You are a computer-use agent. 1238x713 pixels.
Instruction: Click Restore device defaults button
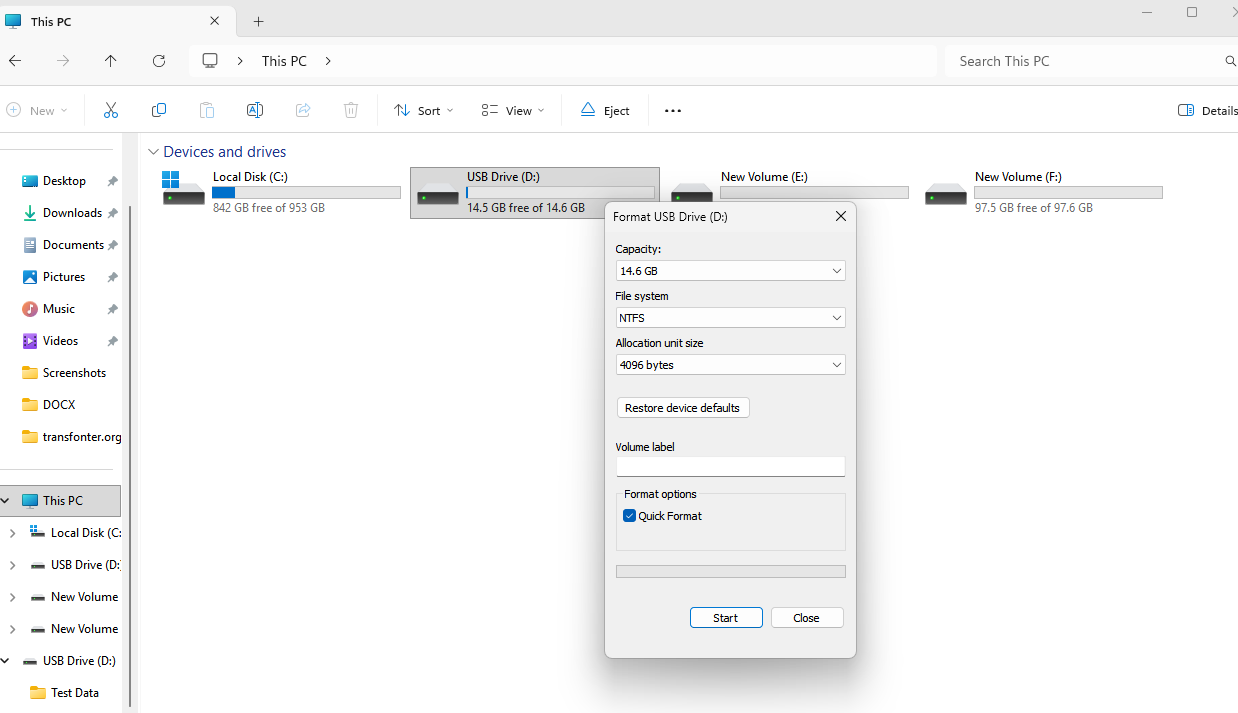coord(683,408)
